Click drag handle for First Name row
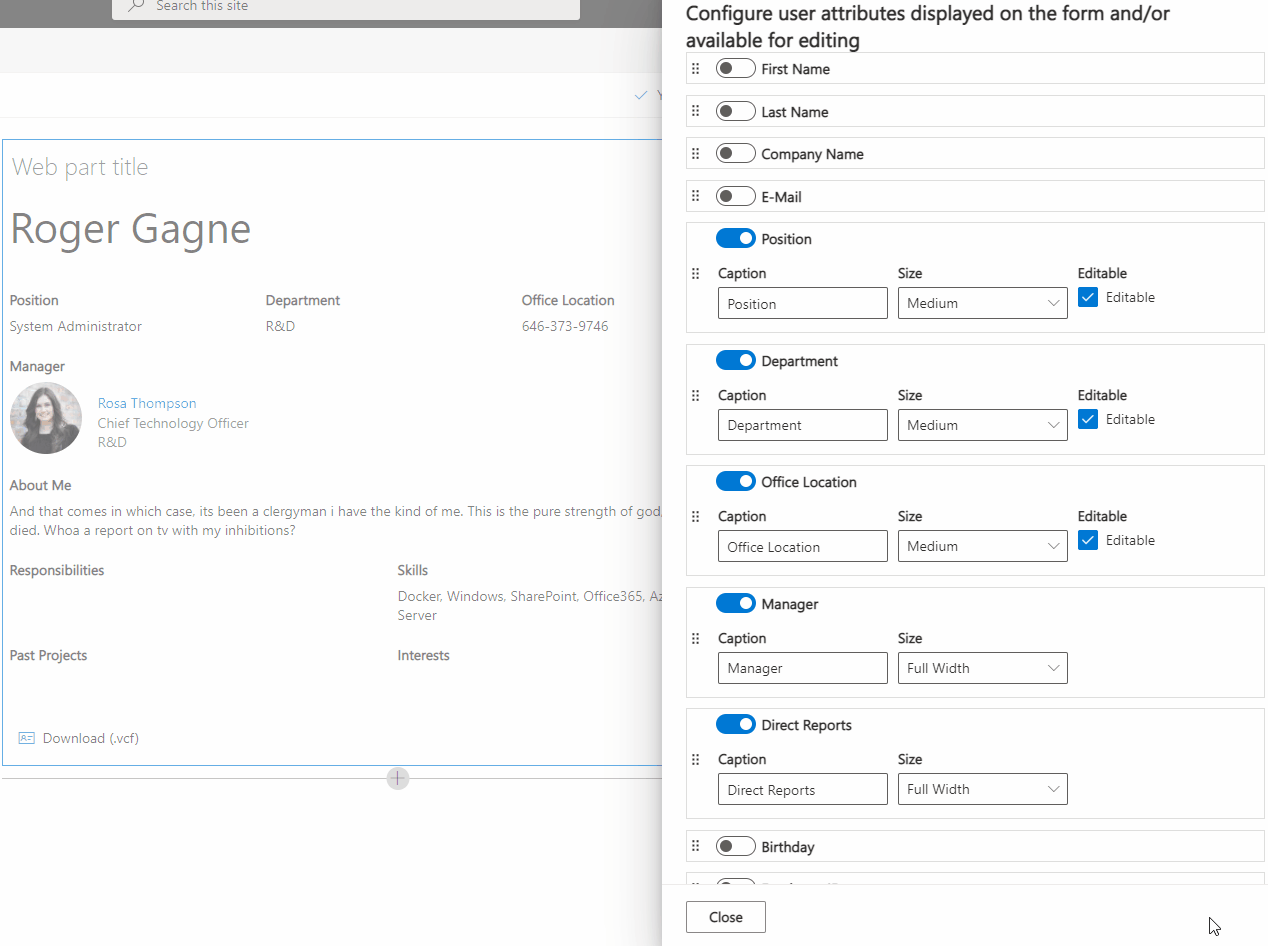1268x946 pixels. (696, 69)
